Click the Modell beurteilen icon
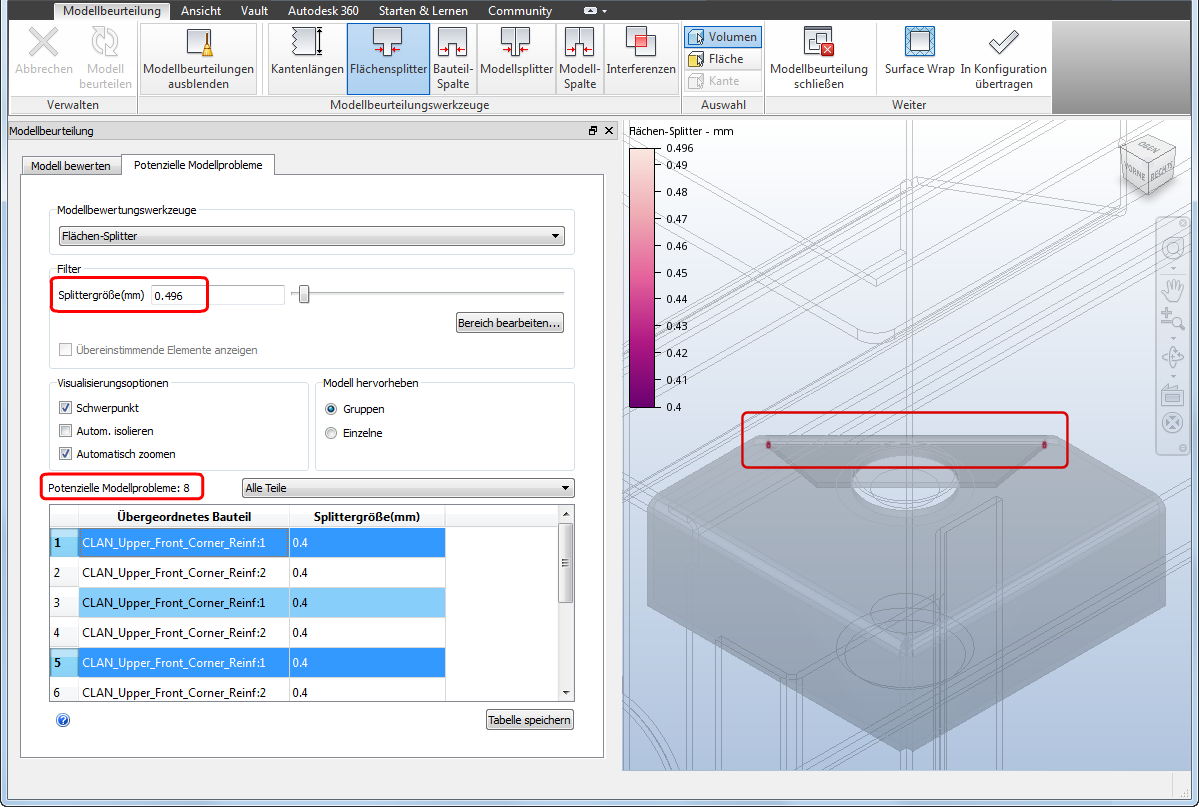This screenshot has height=807, width=1199. point(105,42)
